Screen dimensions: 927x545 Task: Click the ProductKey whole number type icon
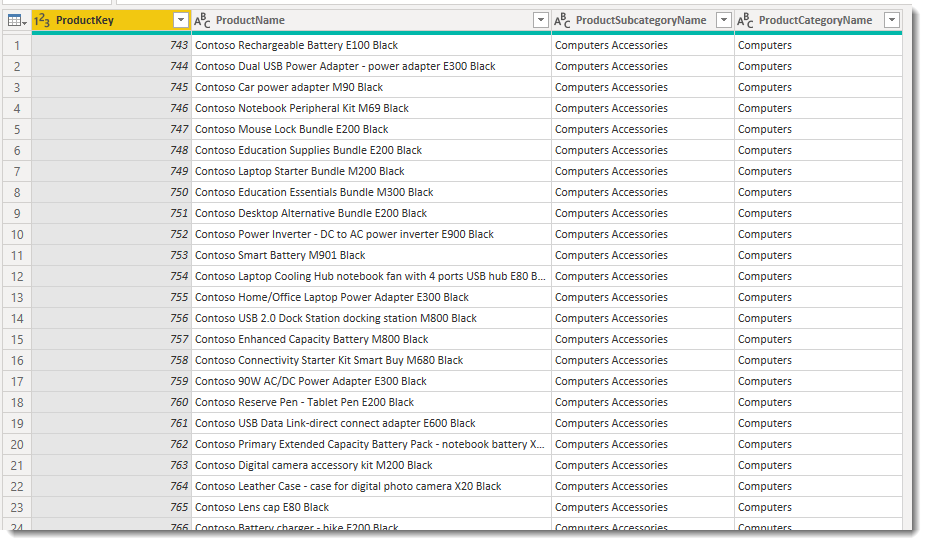tap(41, 21)
